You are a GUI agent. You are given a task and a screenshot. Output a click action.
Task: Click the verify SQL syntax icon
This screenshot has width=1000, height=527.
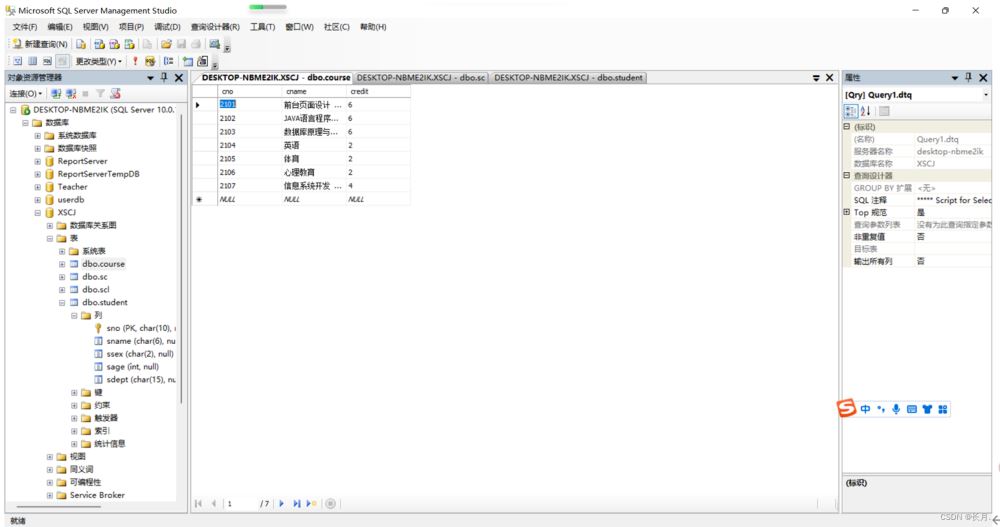click(x=150, y=61)
